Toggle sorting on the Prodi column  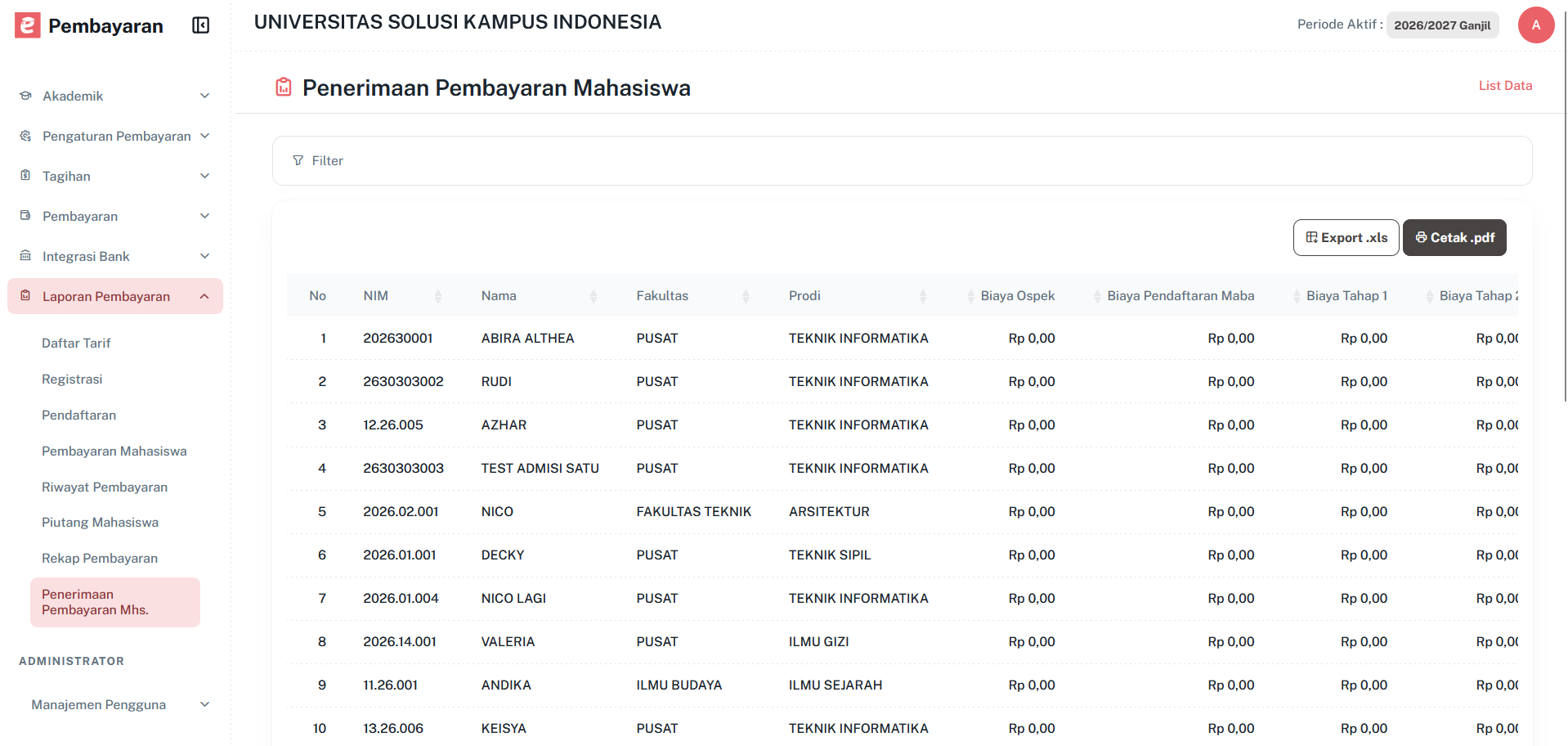923,295
